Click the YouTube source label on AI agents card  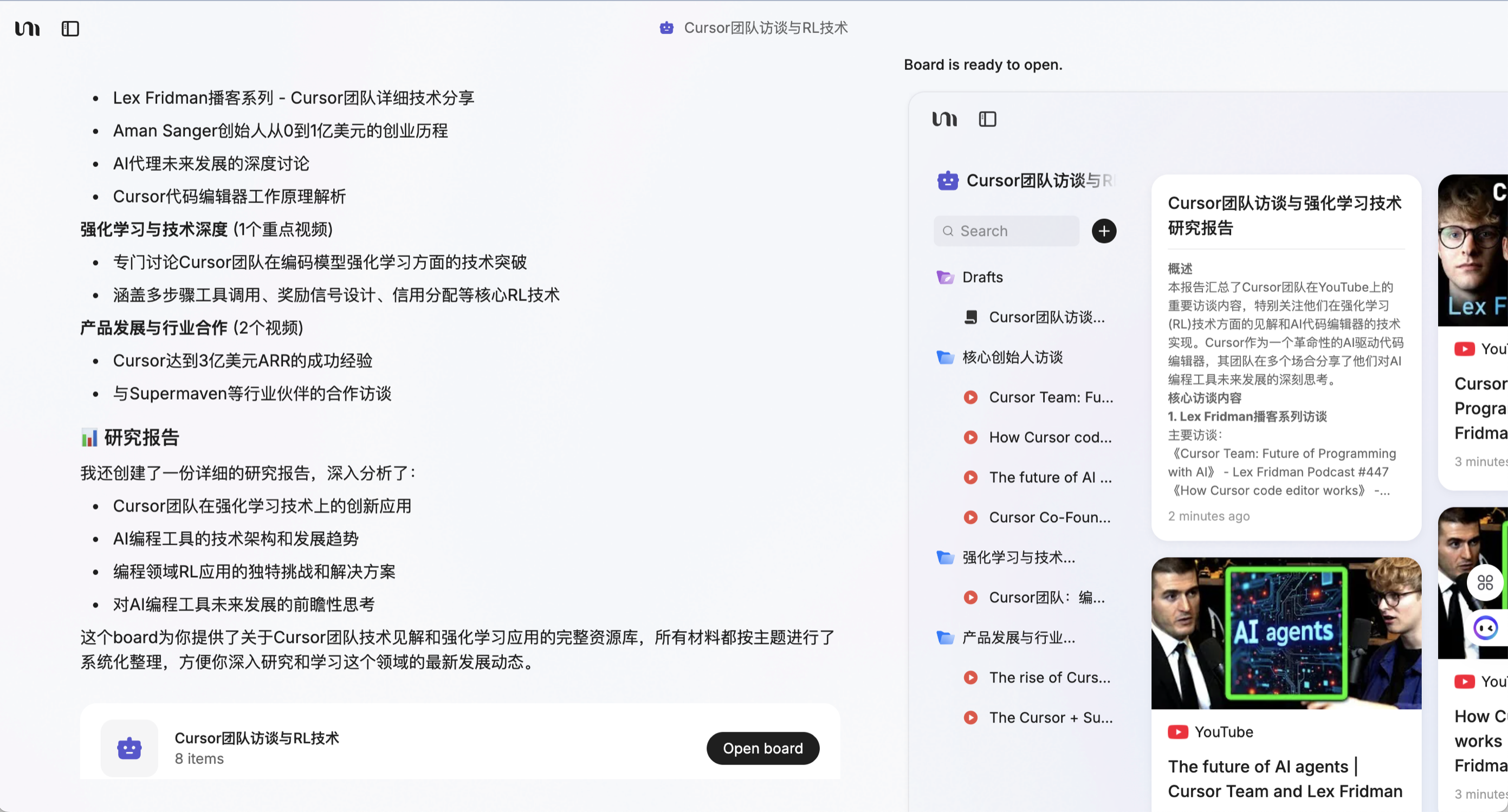pyautogui.click(x=1224, y=732)
